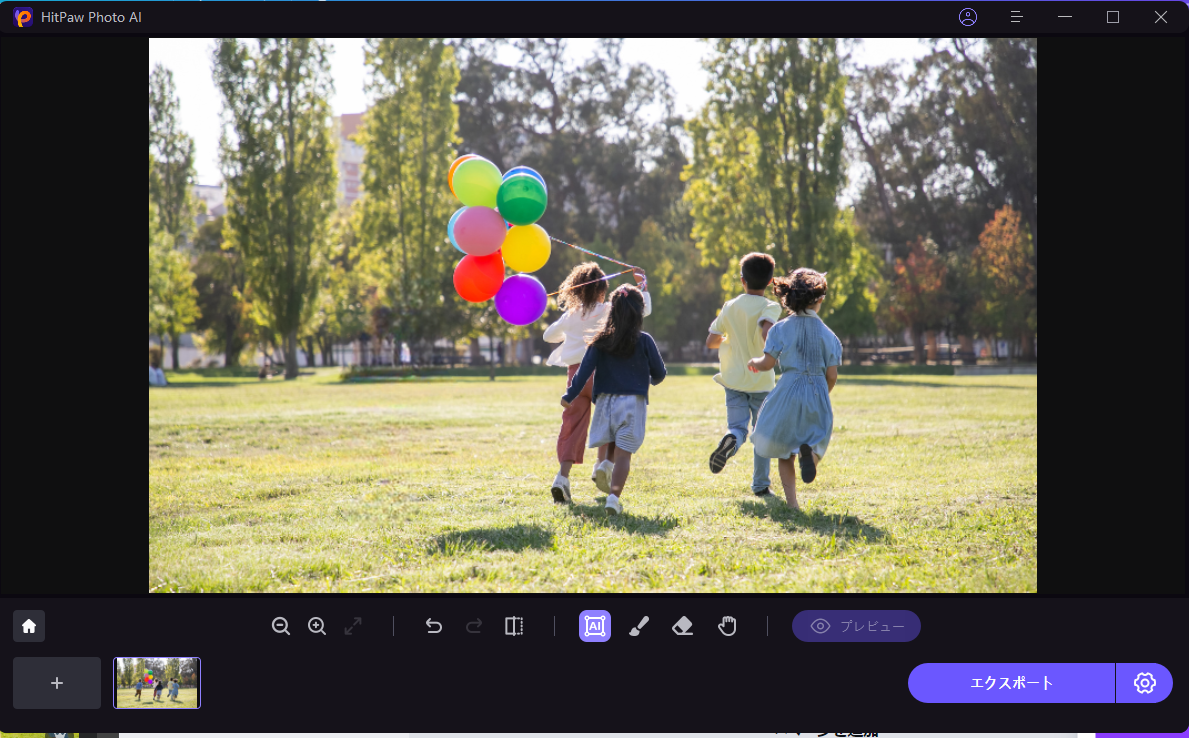
Task: Click the fit-to-screen expand arrows icon
Action: pos(353,626)
